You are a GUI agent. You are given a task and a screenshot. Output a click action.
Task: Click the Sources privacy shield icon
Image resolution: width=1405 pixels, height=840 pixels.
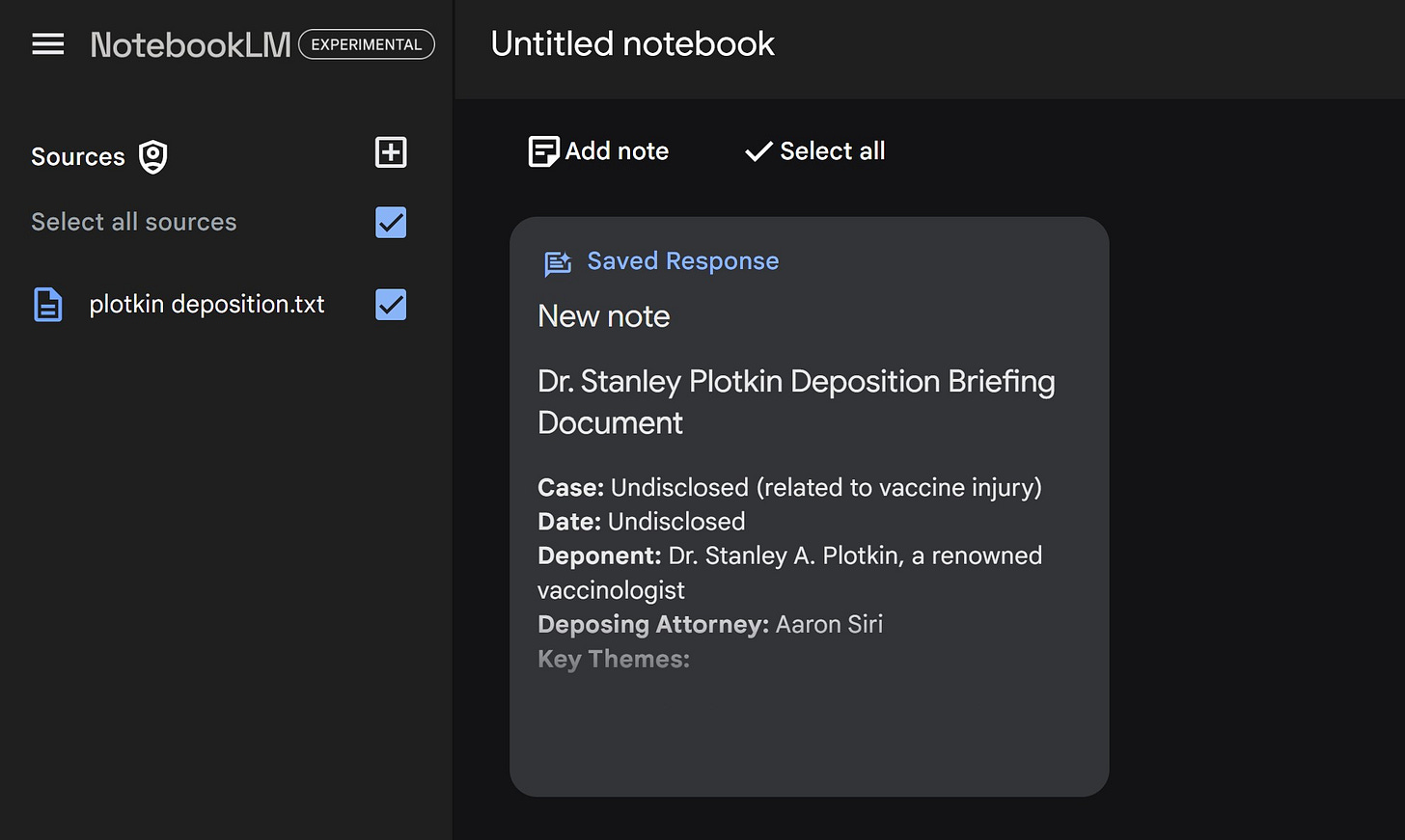(152, 156)
